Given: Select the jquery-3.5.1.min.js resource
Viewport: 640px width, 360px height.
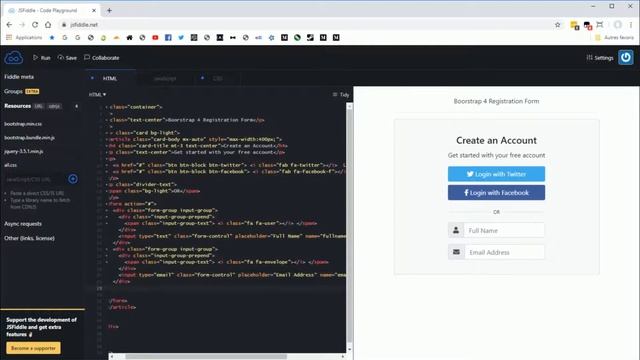Looking at the screenshot, I should coord(24,151).
